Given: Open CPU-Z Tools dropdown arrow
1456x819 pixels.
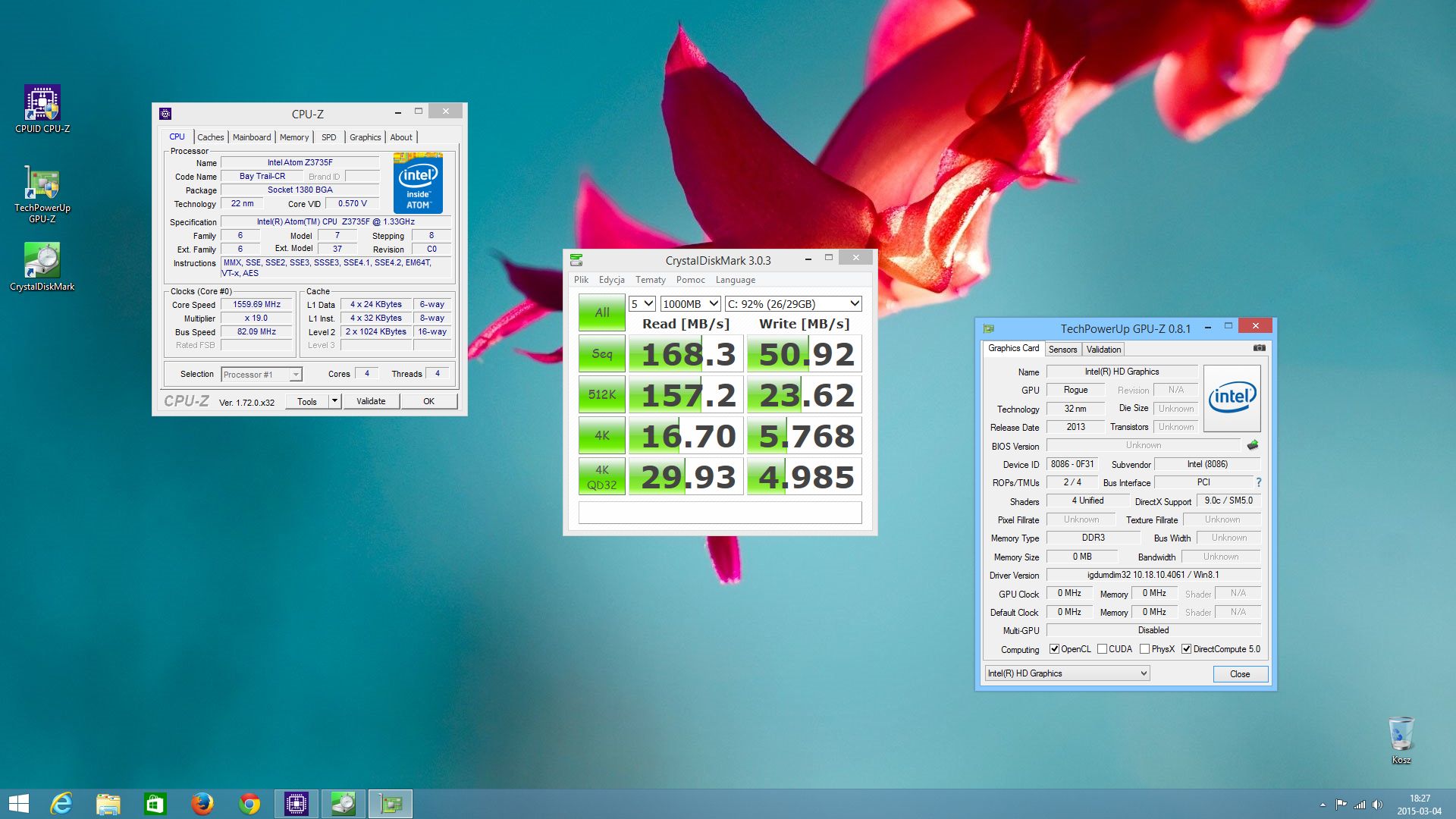Looking at the screenshot, I should point(334,400).
